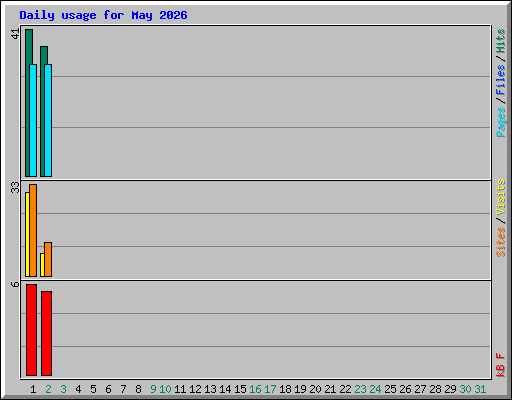Click the cyan Pages bar for day 2
The width and height of the screenshot is (512, 400).
[48, 120]
